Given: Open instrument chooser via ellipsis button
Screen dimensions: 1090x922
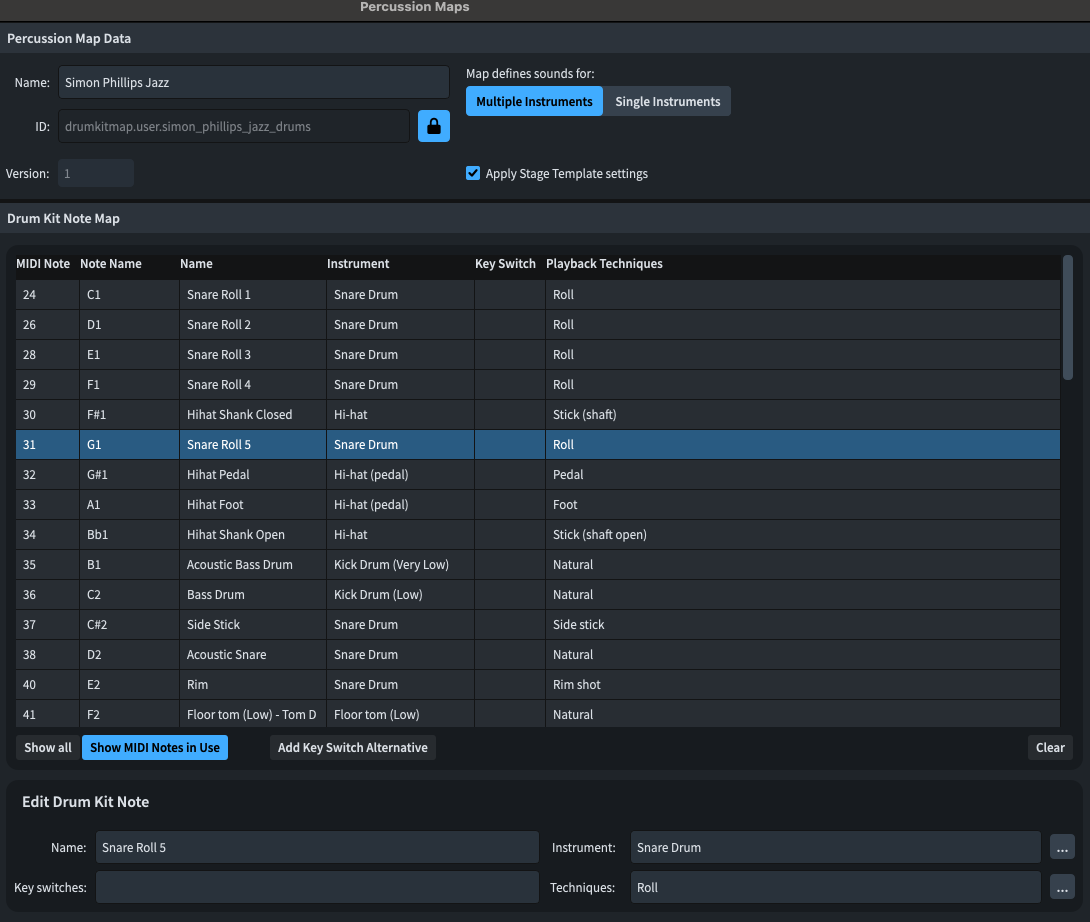Looking at the screenshot, I should coord(1061,847).
